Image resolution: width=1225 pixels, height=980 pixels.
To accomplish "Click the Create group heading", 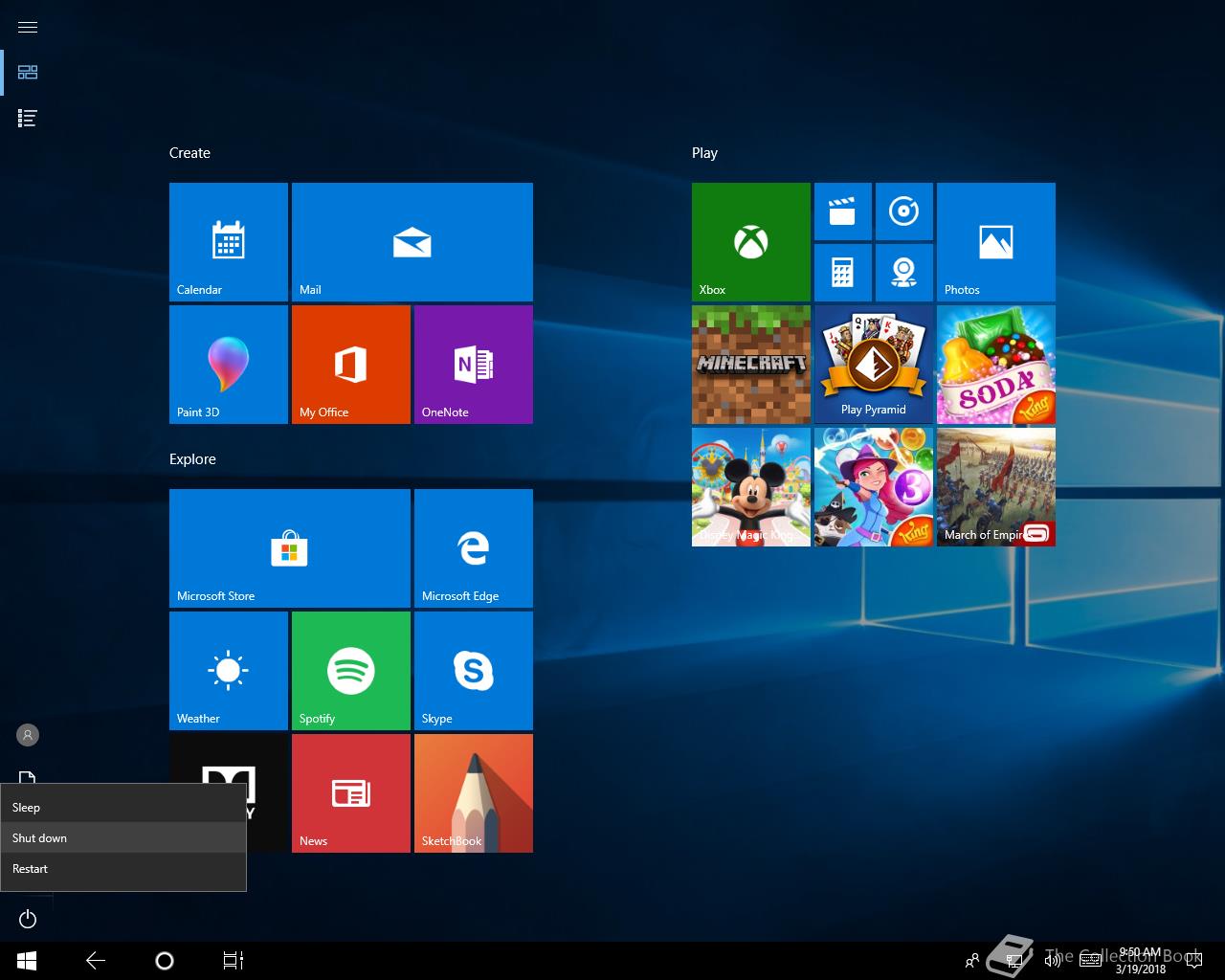I will pos(189,153).
